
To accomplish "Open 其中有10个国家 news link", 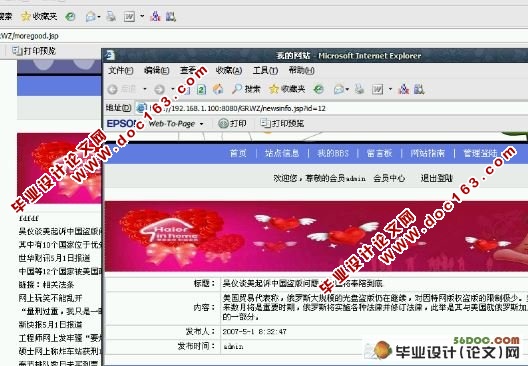I will point(60,244).
